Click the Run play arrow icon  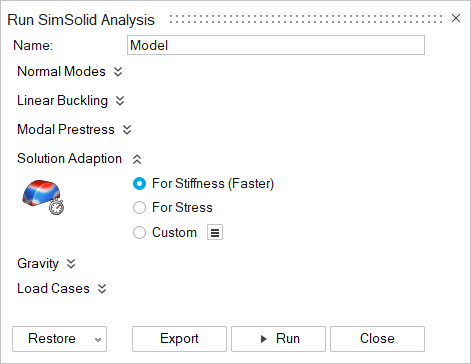(x=264, y=339)
